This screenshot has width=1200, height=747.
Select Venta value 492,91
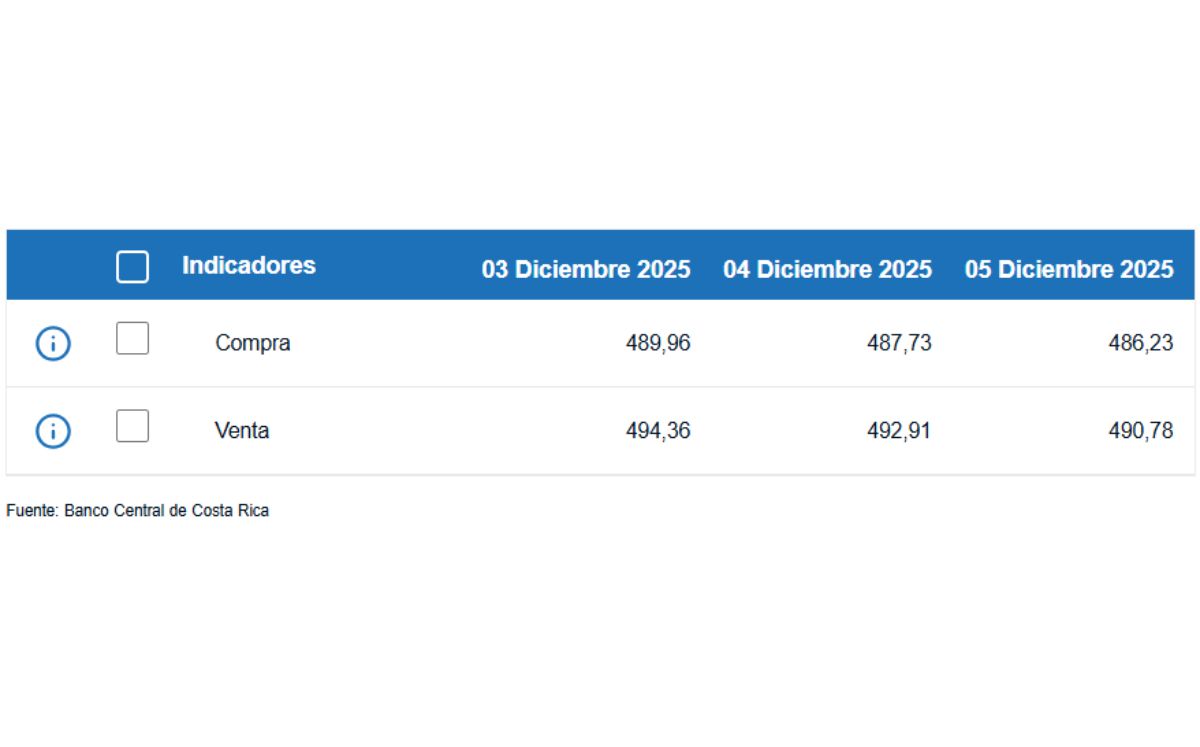coord(899,431)
